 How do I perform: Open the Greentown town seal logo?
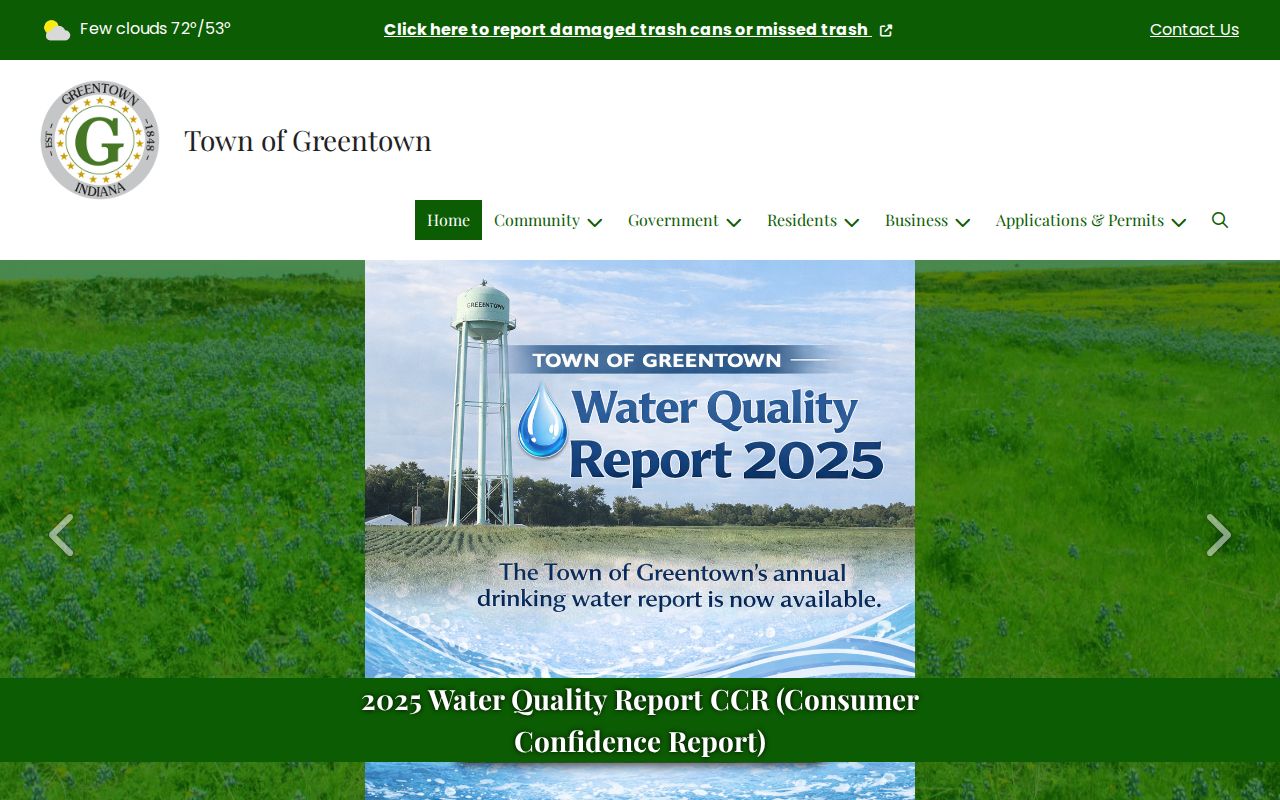coord(100,140)
